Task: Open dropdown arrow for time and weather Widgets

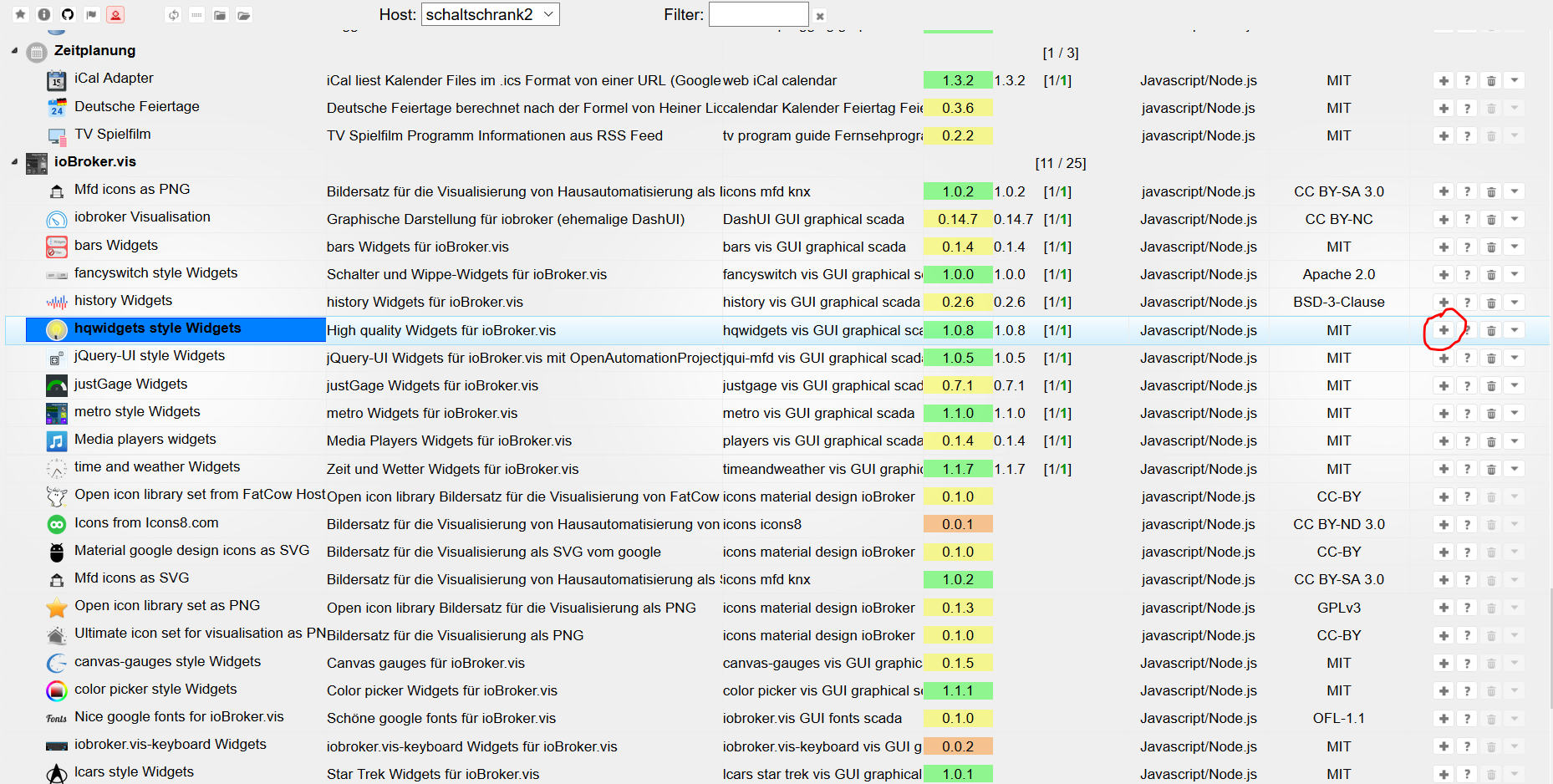Action: pos(1515,470)
